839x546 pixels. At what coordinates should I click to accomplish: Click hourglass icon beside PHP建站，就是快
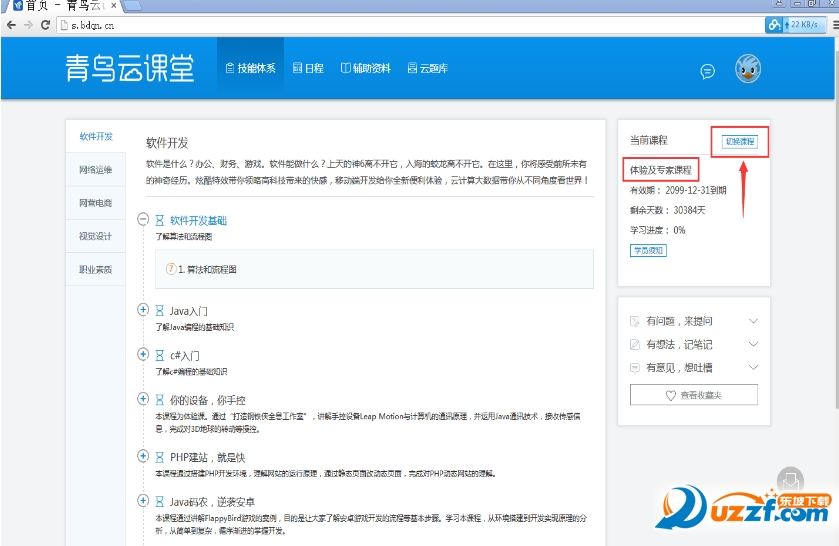point(159,457)
